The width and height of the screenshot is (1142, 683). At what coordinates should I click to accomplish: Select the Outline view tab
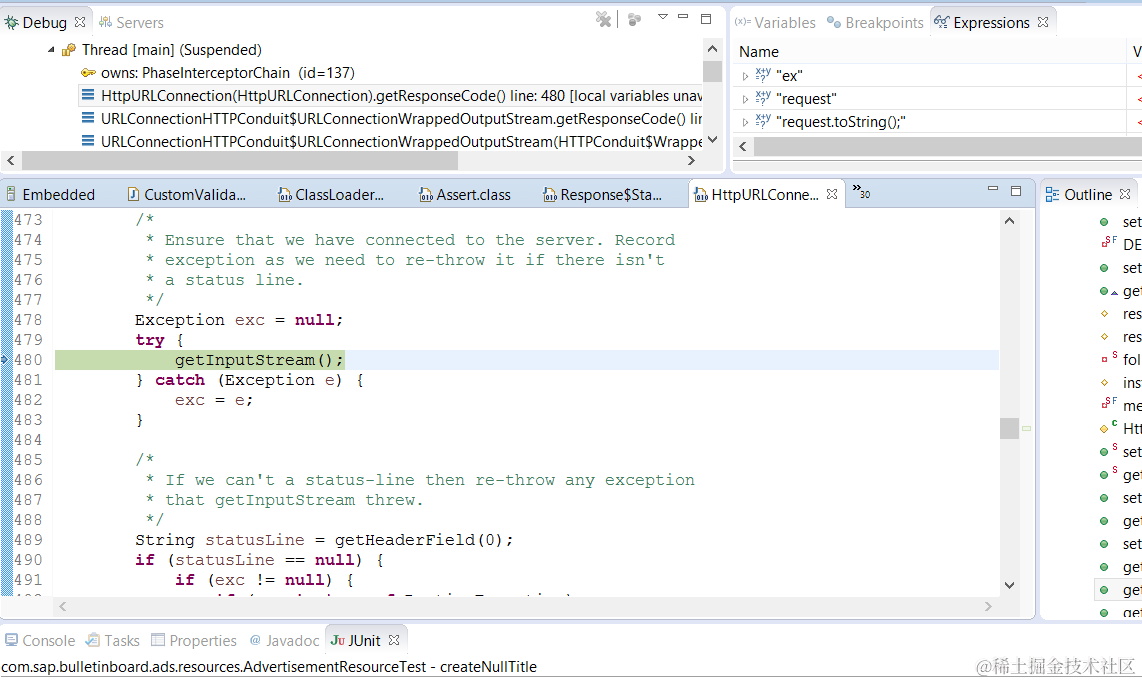pyautogui.click(x=1079, y=194)
